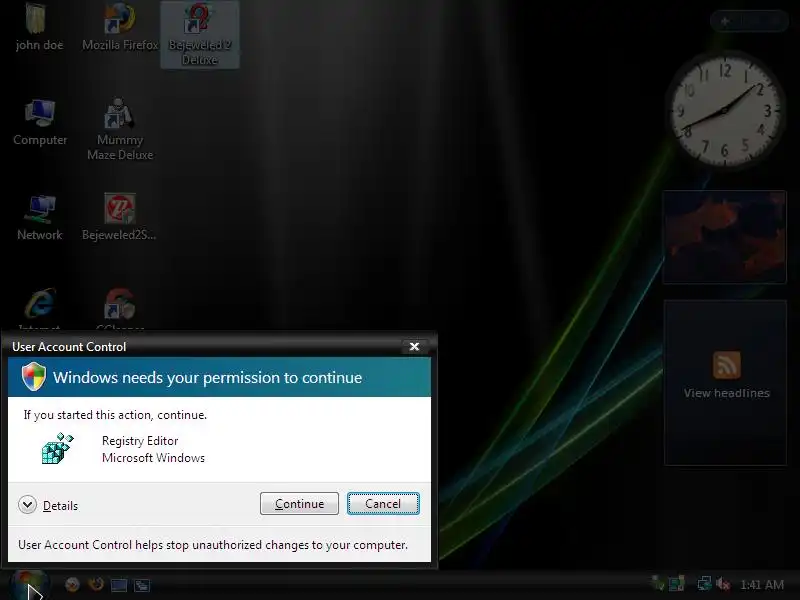This screenshot has width=800, height=600.
Task: Select the Mummy Maze Deluxe shortcut
Action: tap(120, 130)
